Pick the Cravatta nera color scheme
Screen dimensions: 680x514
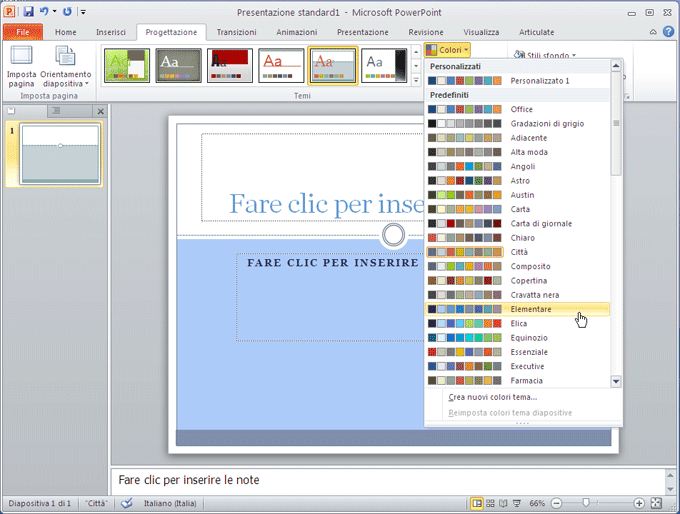(517, 295)
